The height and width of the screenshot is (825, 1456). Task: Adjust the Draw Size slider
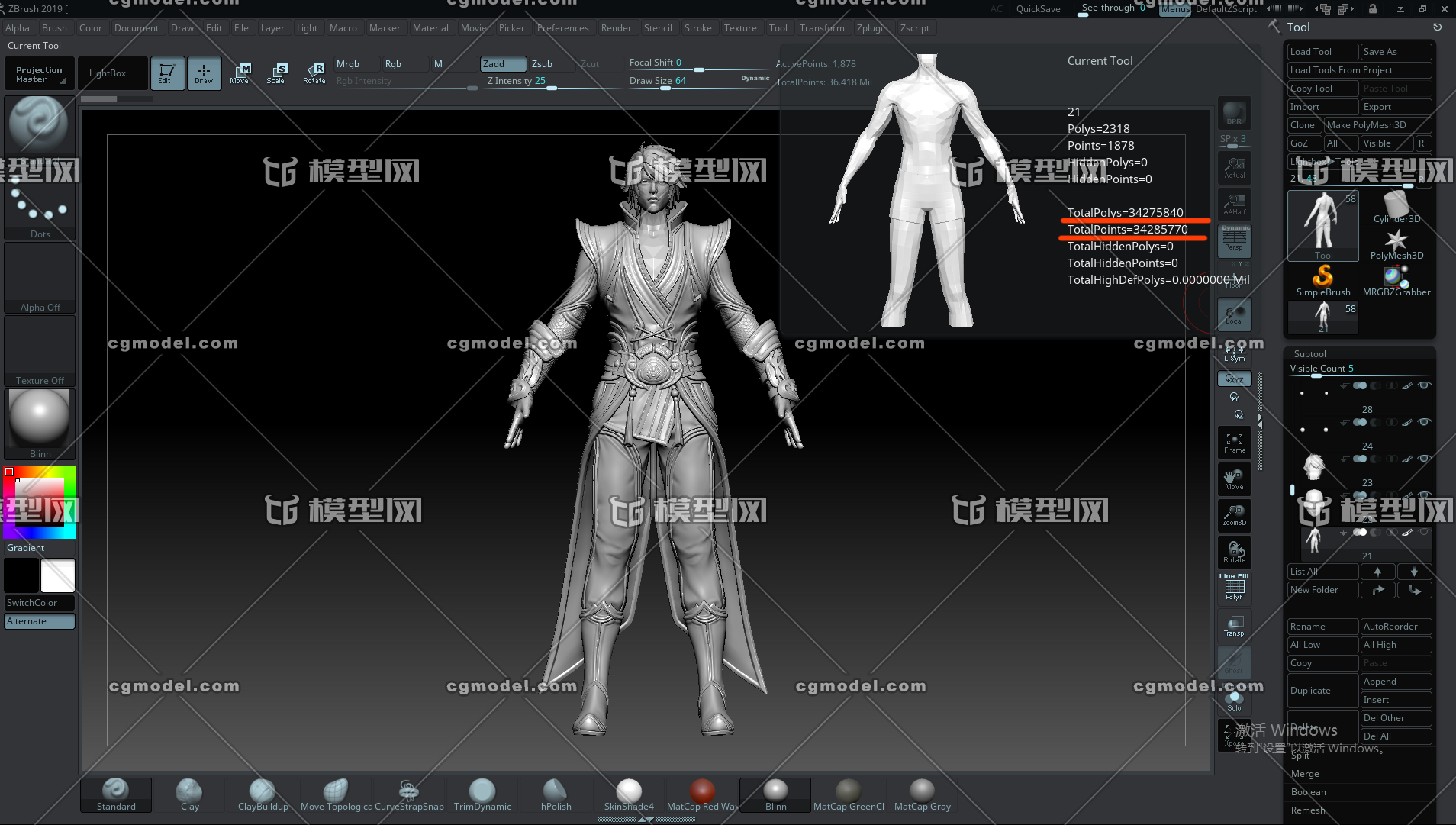(x=697, y=82)
